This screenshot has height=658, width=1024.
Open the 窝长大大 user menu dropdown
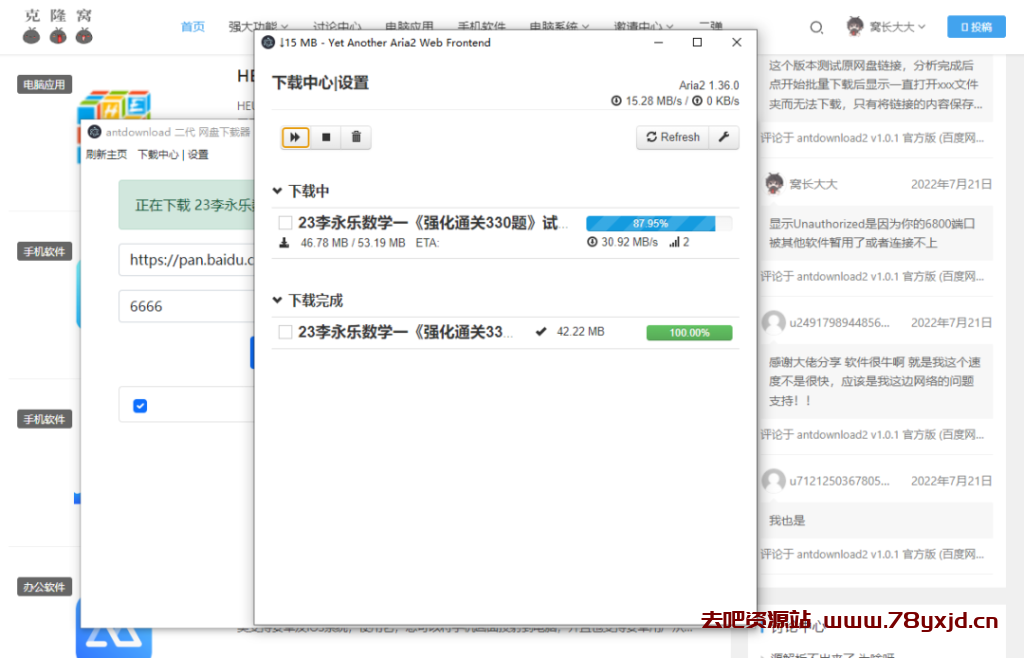(886, 27)
